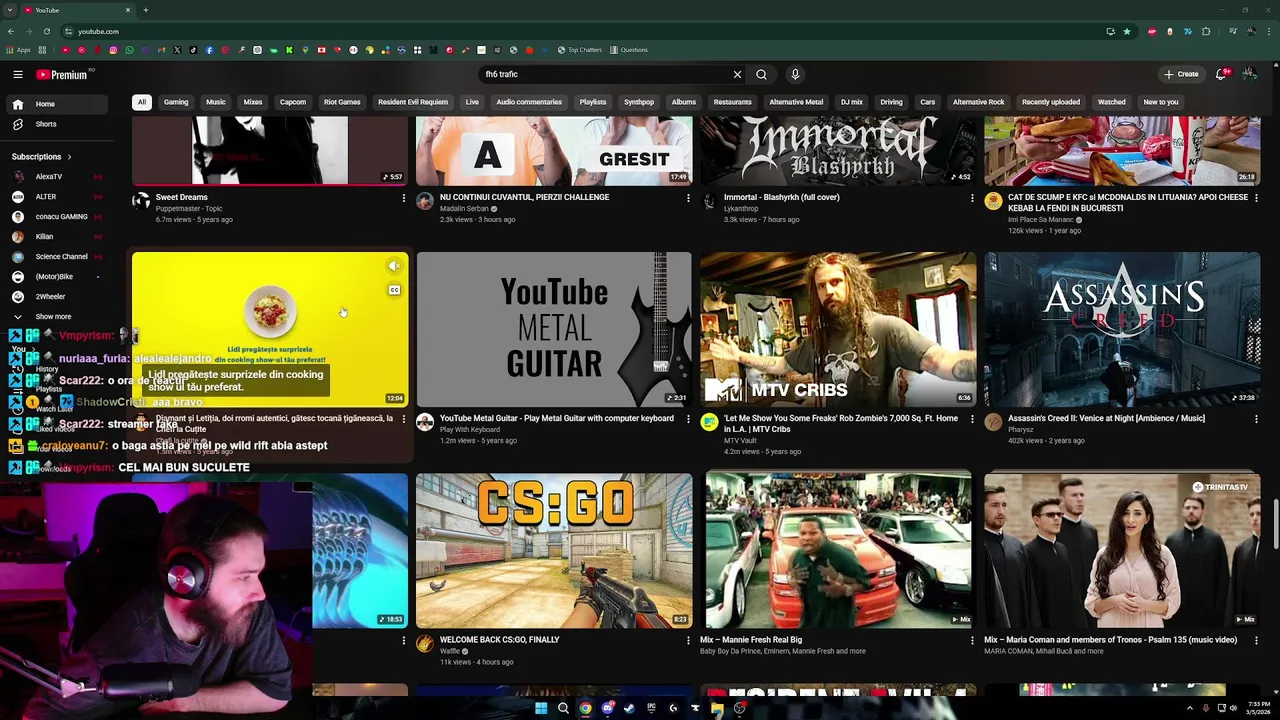1280x720 pixels.
Task: Open the Science Channel subscription
Action: click(55, 257)
